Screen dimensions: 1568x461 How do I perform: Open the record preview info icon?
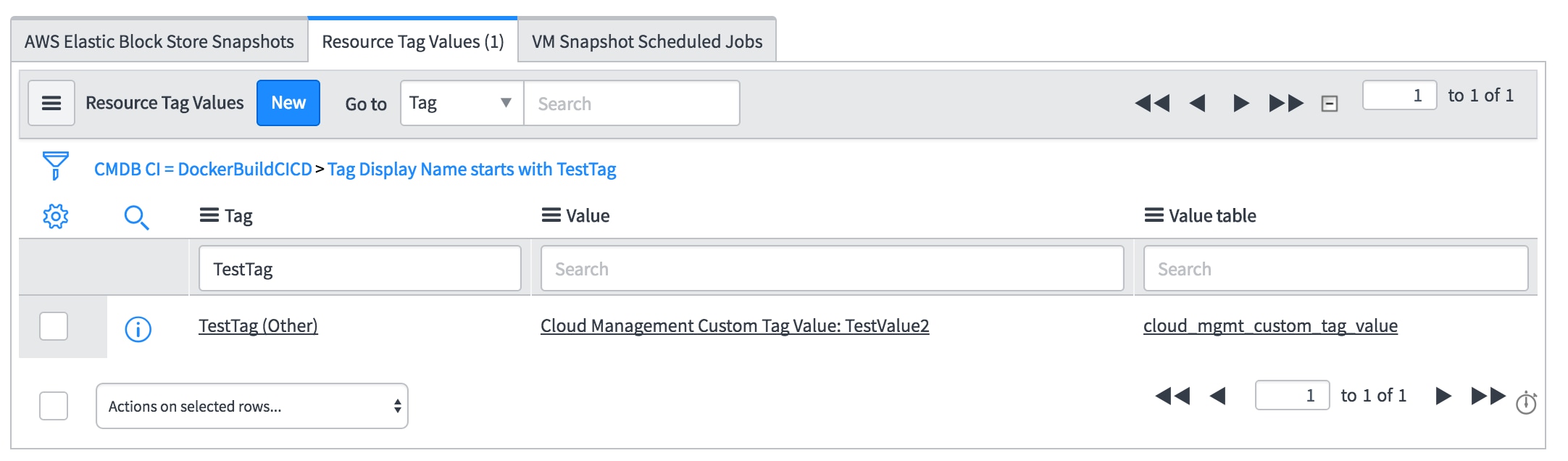138,326
